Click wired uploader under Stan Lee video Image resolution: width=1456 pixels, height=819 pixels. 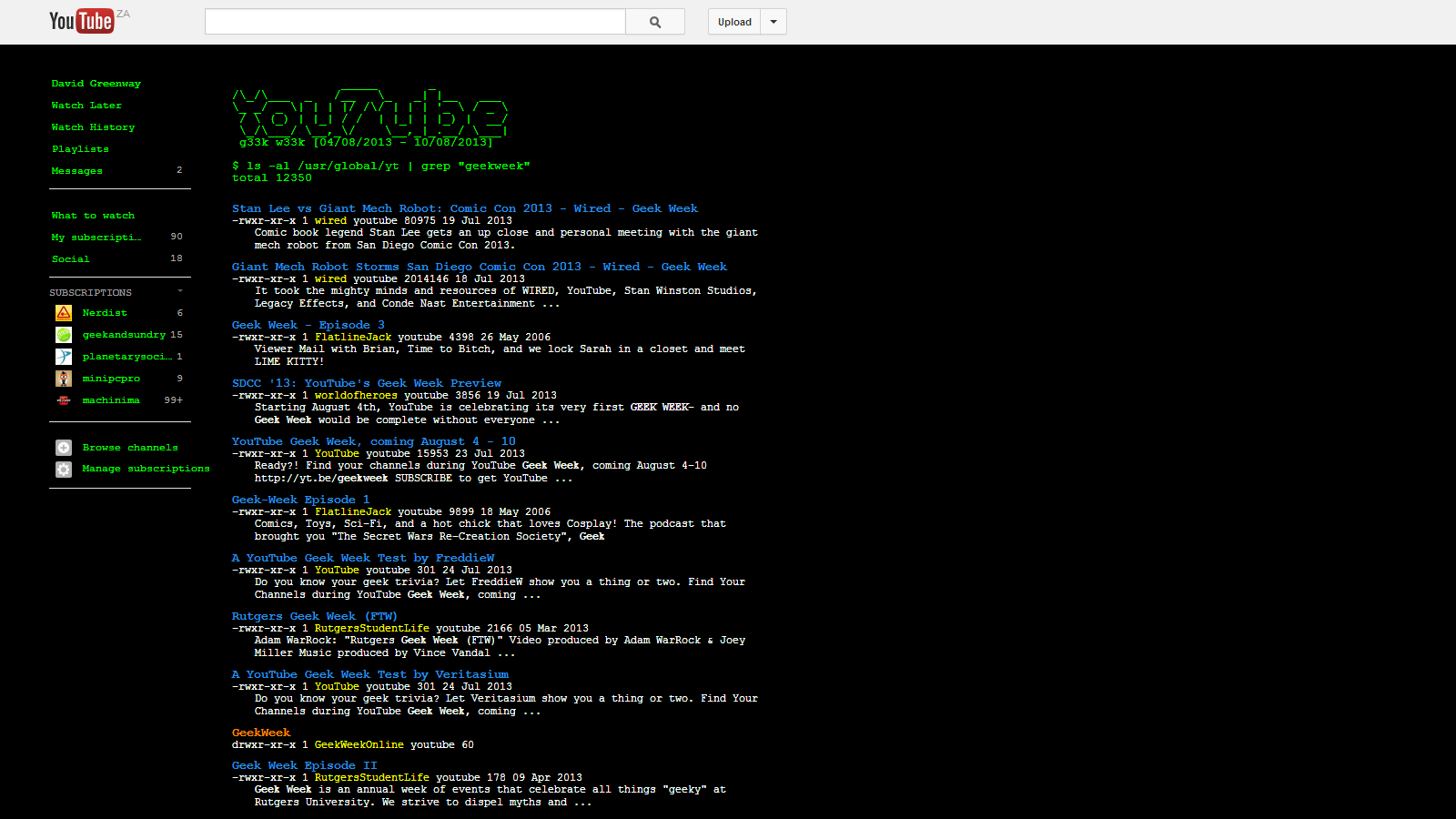click(330, 220)
